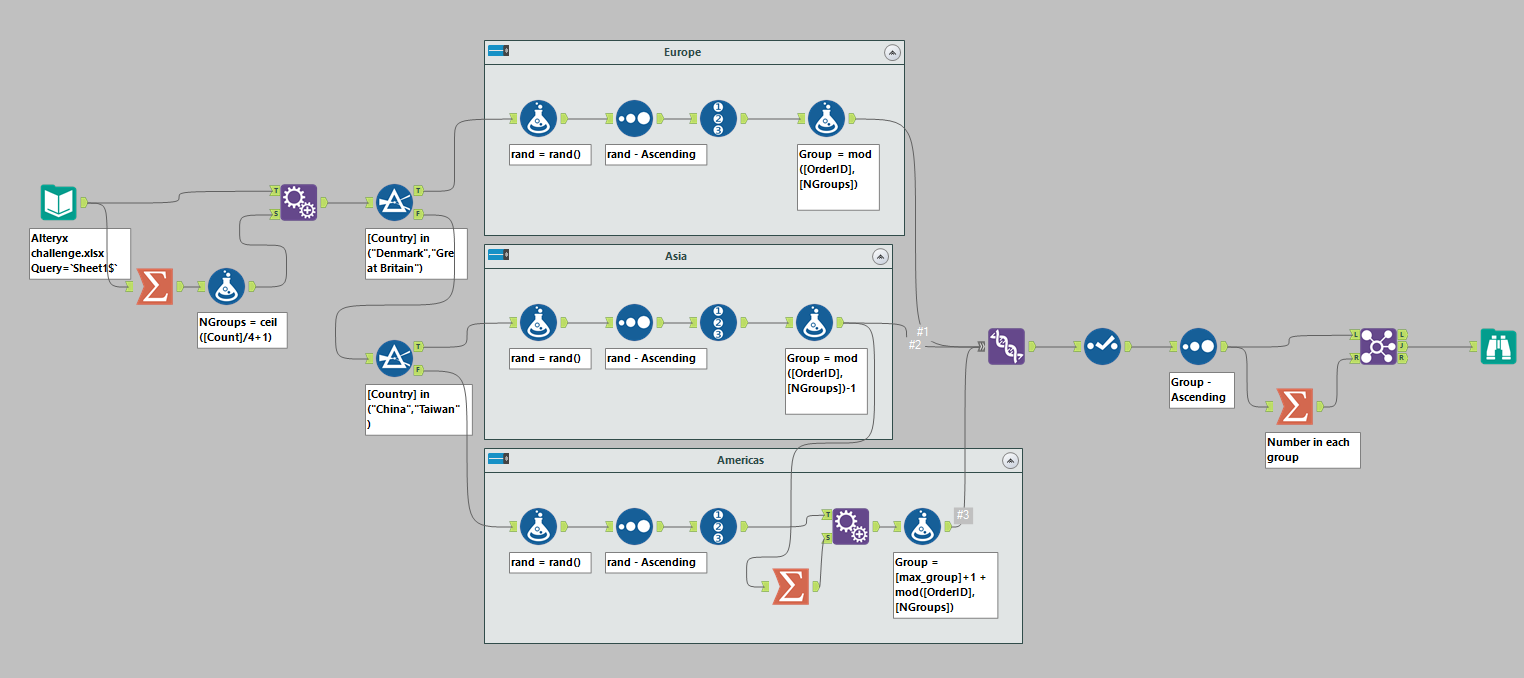The width and height of the screenshot is (1524, 678).
Task: Open the Browse tool at the workflow end
Action: tap(1498, 347)
